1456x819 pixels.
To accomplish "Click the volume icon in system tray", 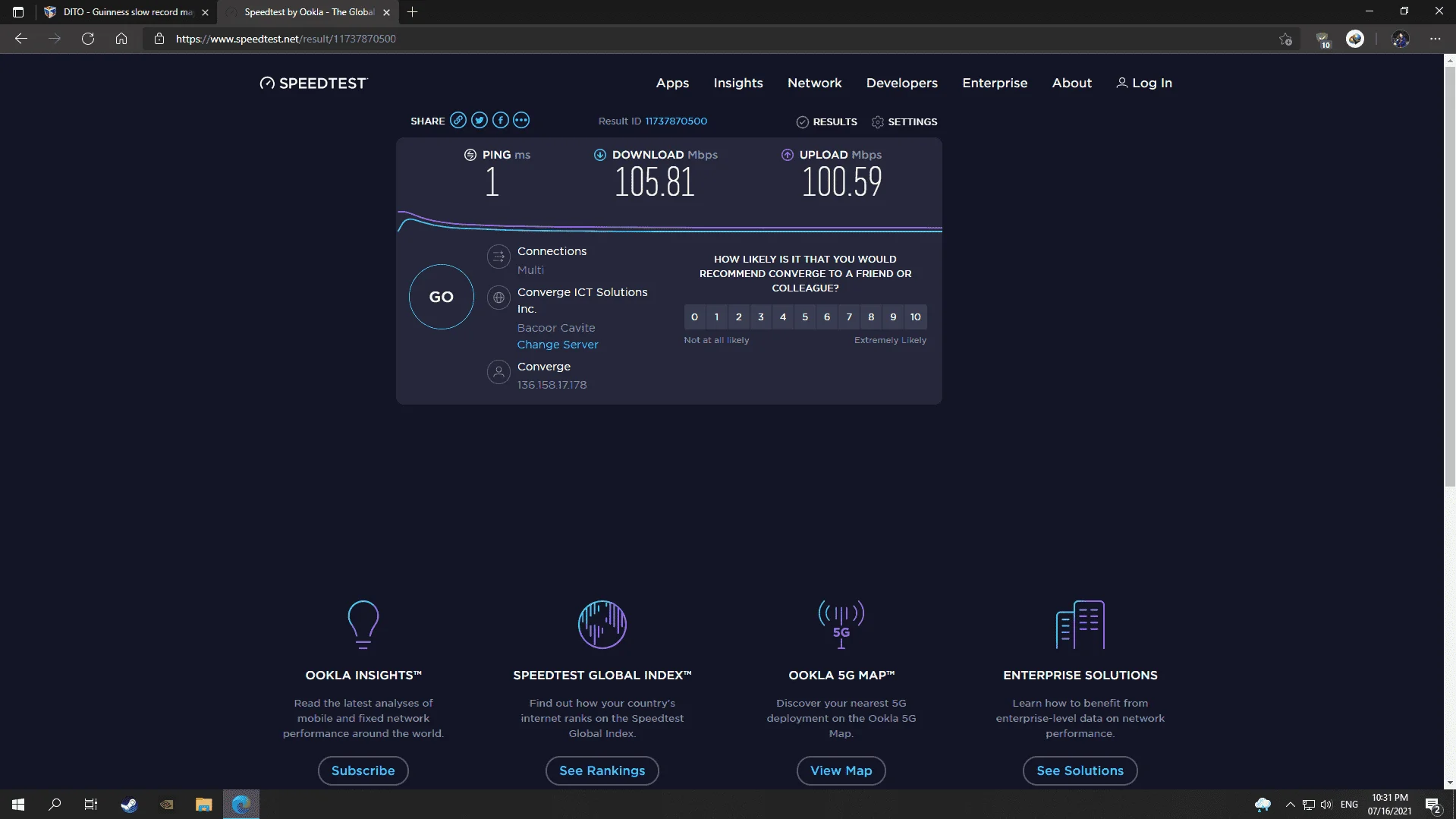I will click(x=1326, y=805).
